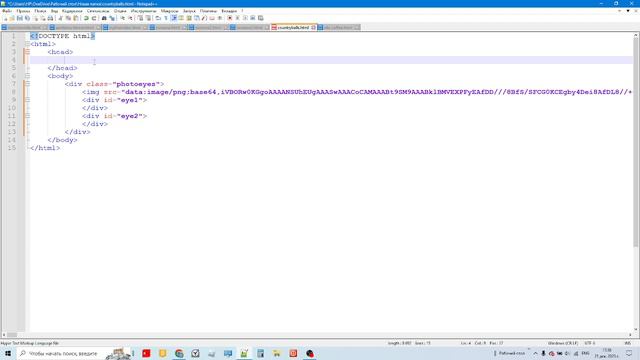Open the Файл menu
Screen dimensions: 640x360
pos(7,11)
